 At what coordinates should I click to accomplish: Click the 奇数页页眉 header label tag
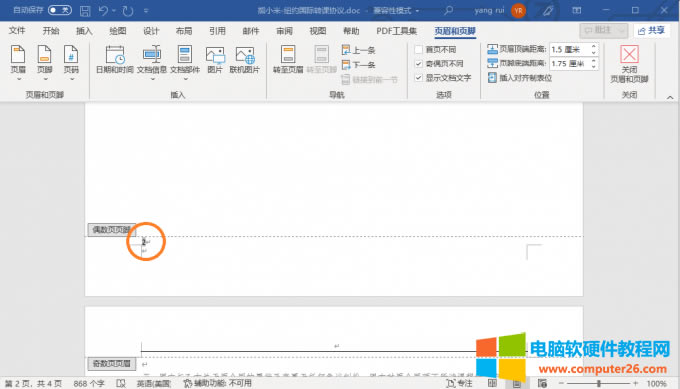tap(112, 363)
